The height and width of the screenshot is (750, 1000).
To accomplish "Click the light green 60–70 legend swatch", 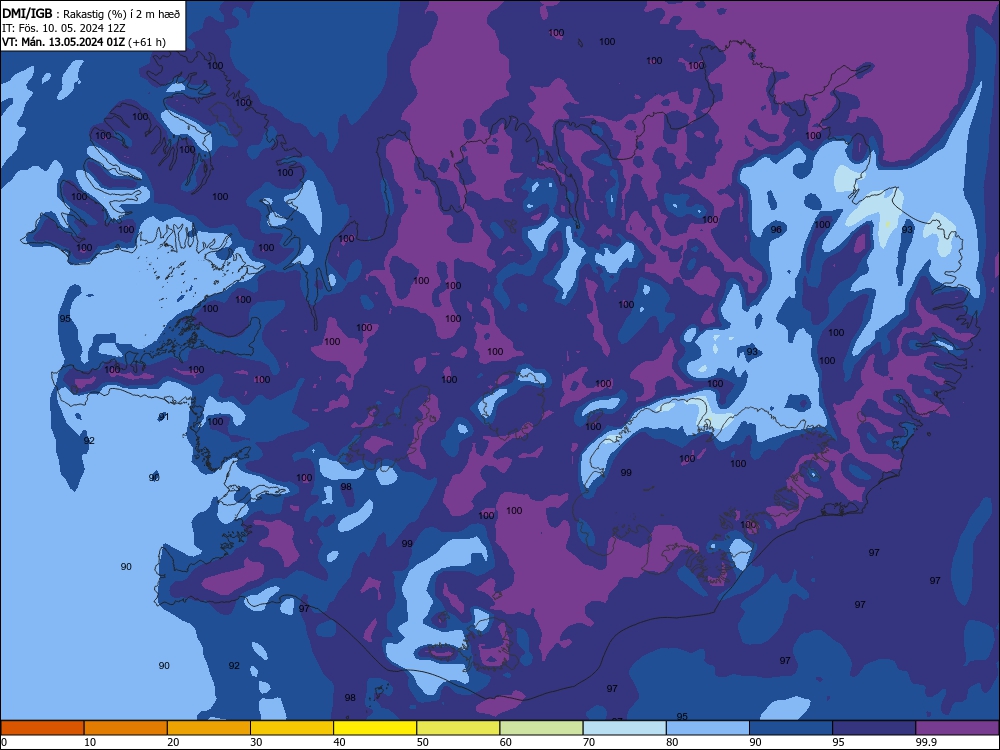I will tap(541, 728).
